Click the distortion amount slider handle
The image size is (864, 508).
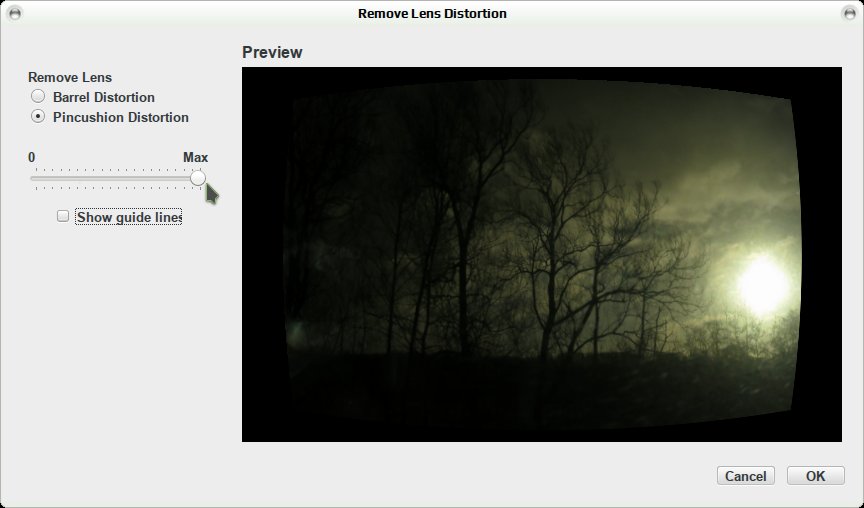tap(198, 178)
